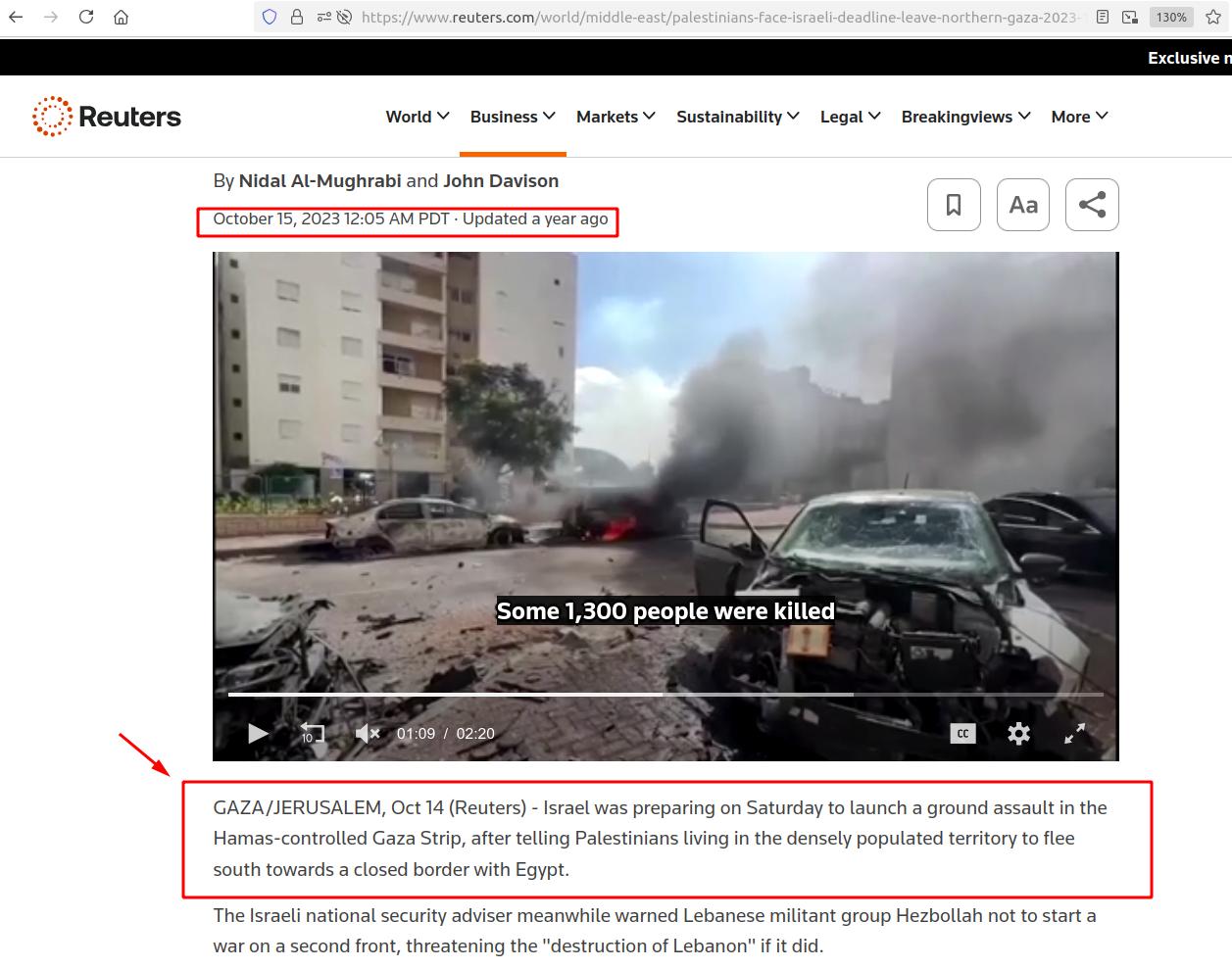
Task: Expand the World menu
Action: (x=418, y=117)
